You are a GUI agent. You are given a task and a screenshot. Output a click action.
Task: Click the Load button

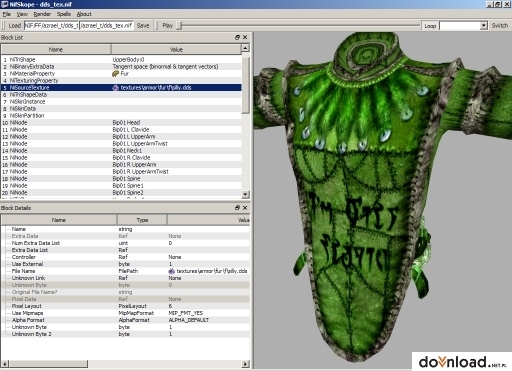[15, 26]
